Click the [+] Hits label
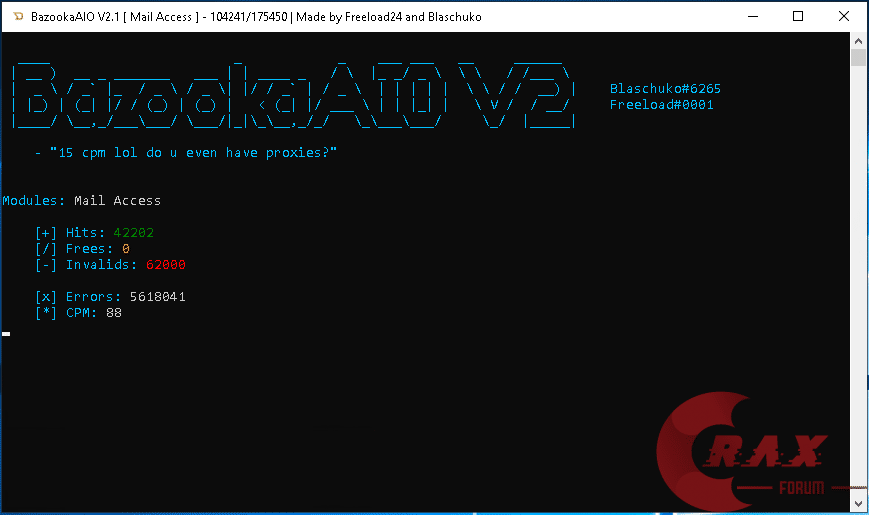869x515 pixels. tap(70, 233)
